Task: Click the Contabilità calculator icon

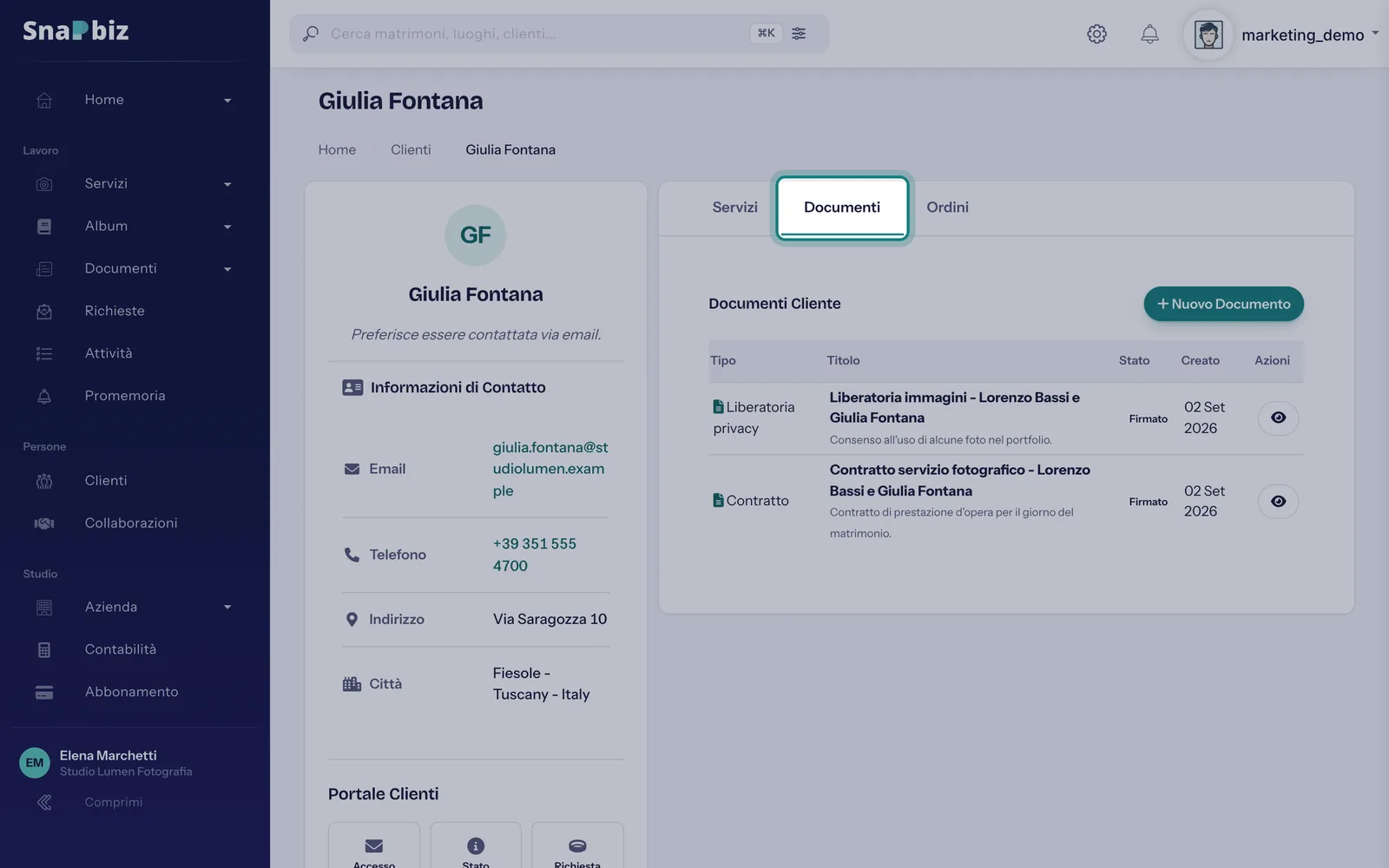Action: pos(44,649)
